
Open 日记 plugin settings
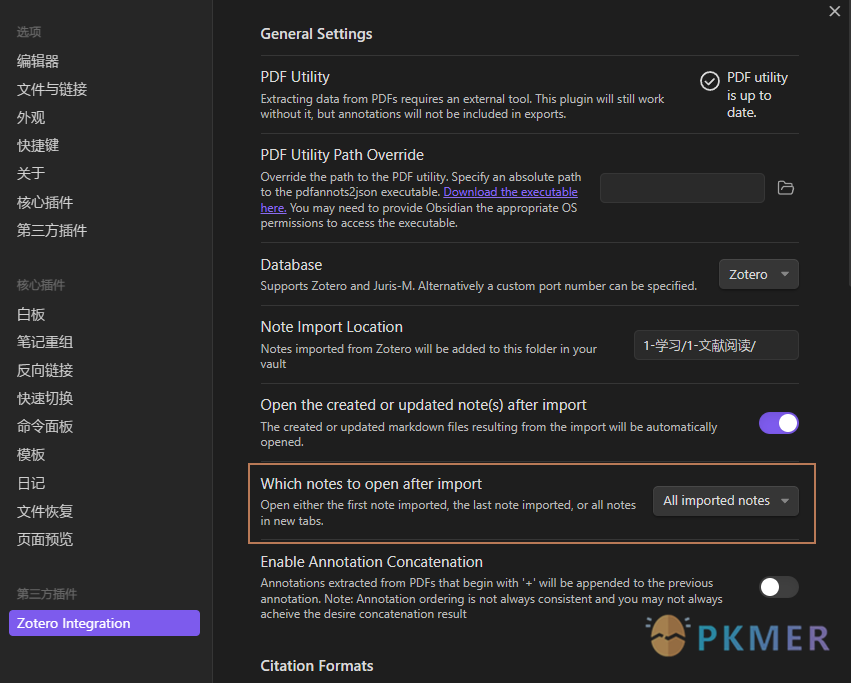30,483
